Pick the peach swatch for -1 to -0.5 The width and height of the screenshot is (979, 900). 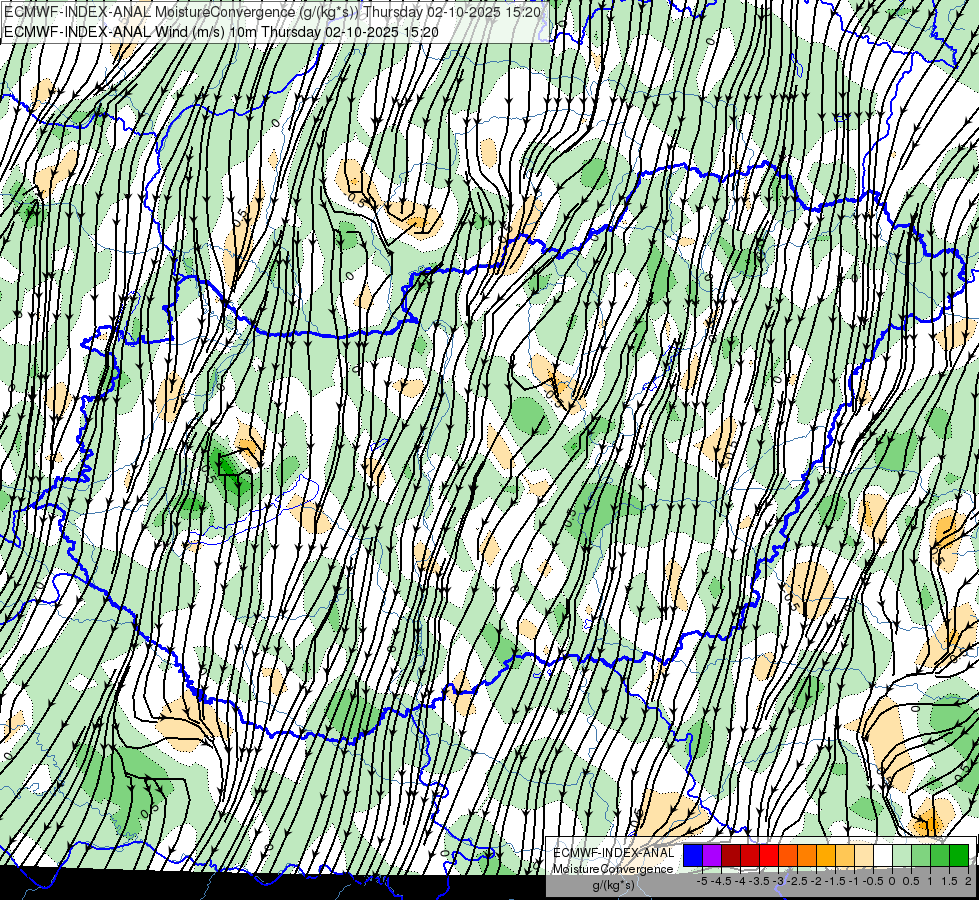tap(863, 855)
